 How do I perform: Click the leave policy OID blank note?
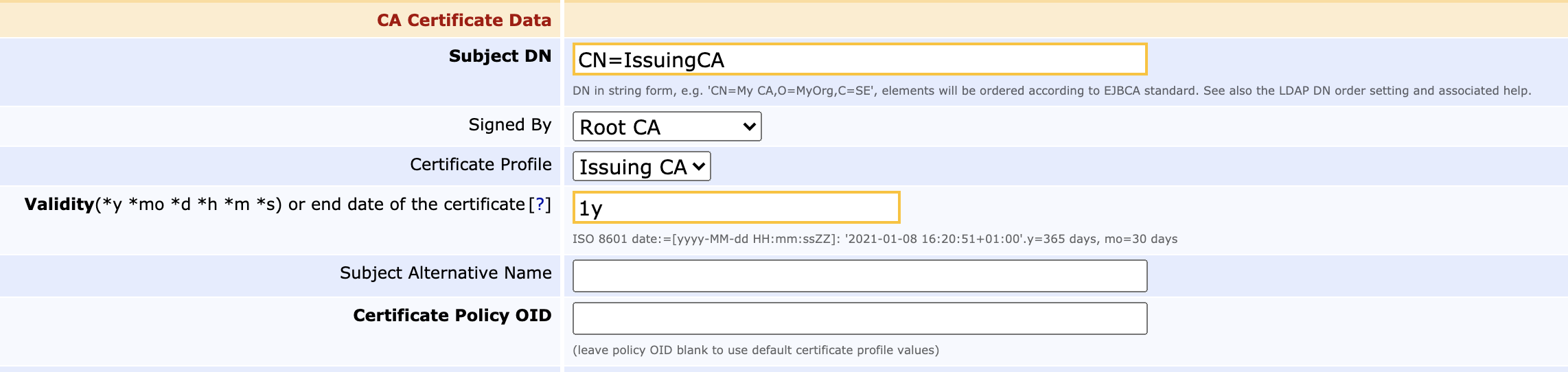(755, 350)
